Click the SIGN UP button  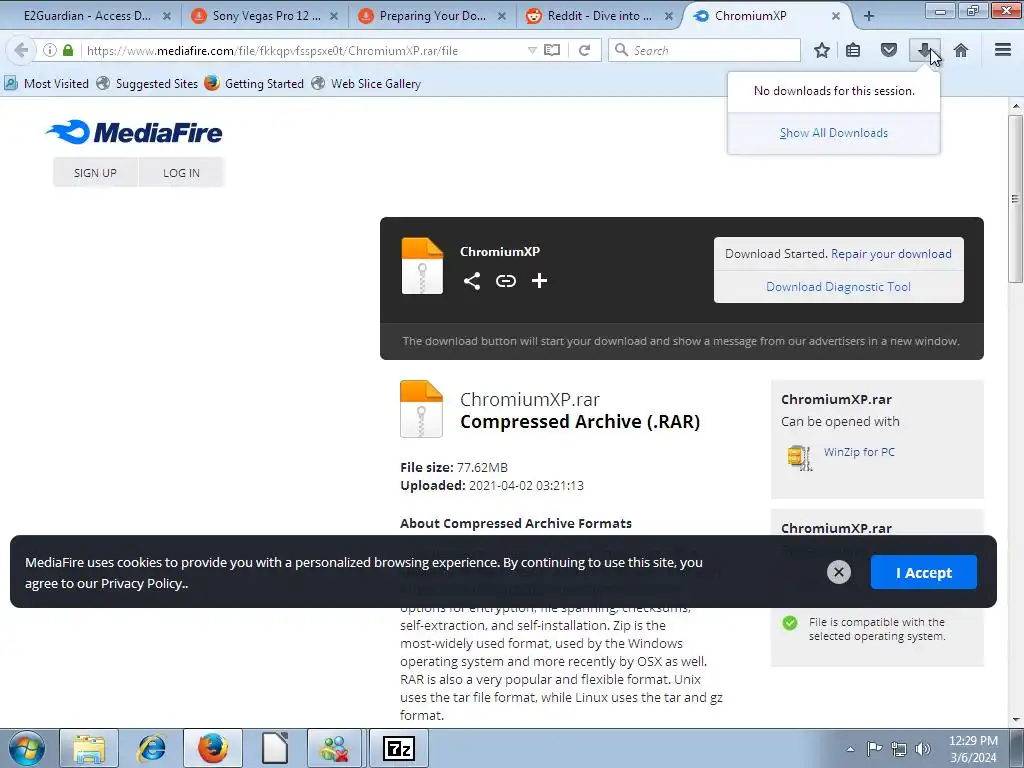pos(95,173)
